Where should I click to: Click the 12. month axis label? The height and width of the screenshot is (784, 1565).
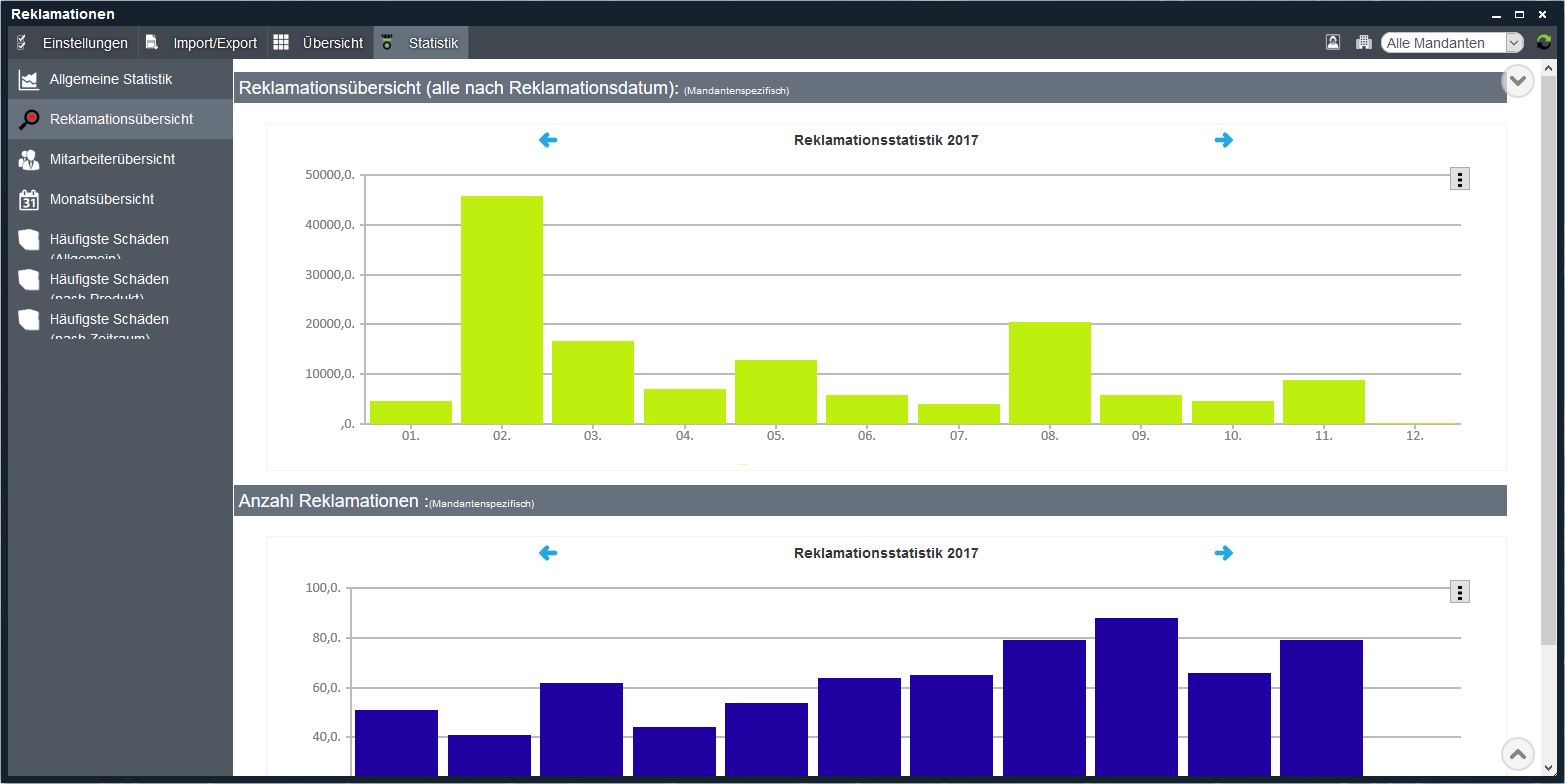(1415, 436)
